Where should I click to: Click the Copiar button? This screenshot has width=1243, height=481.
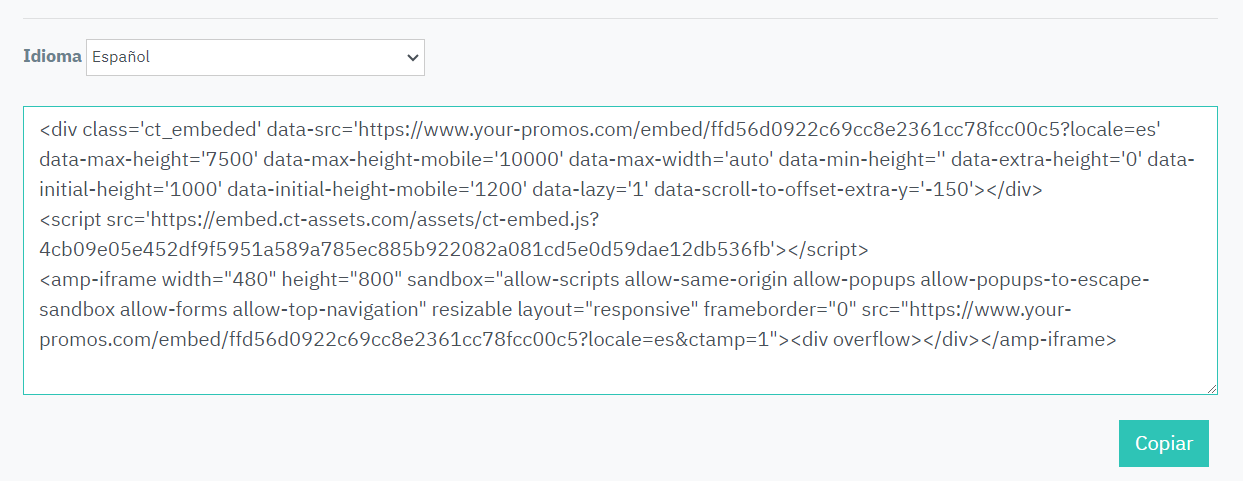[x=1163, y=443]
